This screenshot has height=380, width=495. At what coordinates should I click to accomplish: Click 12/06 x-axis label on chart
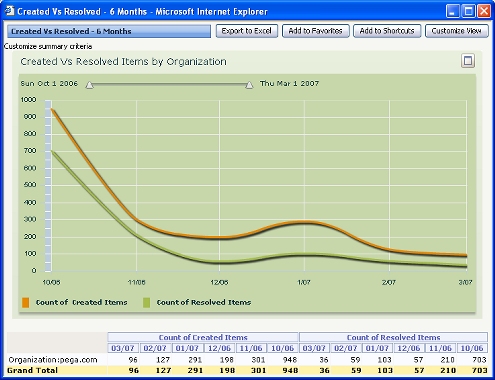219,282
